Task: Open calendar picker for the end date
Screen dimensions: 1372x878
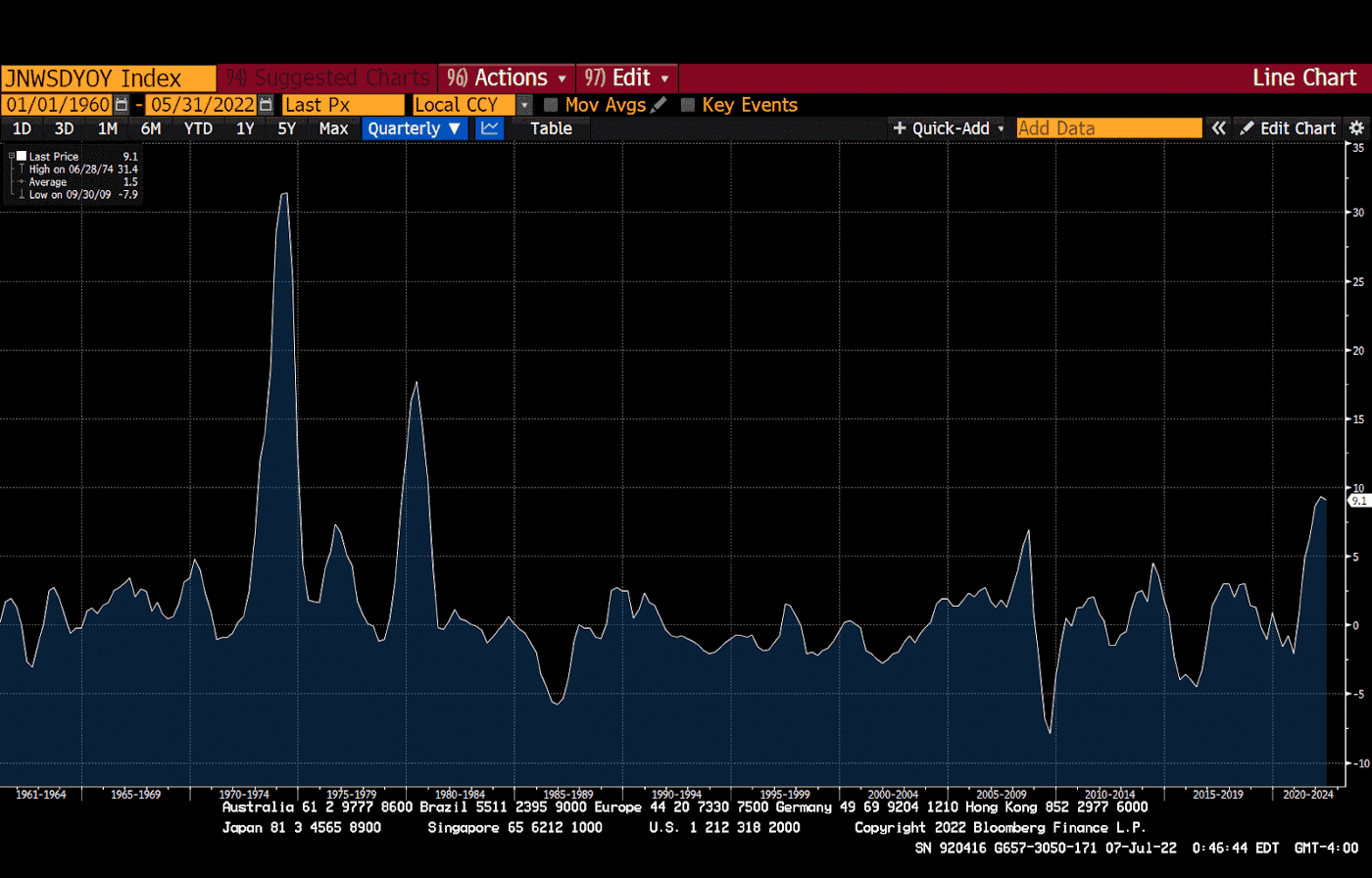Action: pyautogui.click(x=266, y=105)
